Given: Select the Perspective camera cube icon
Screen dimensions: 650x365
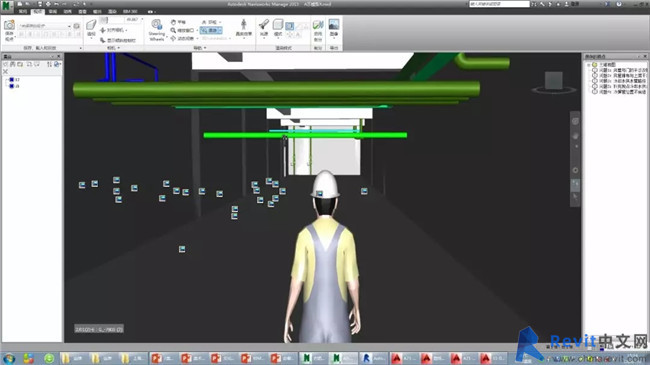Looking at the screenshot, I should (x=91, y=25).
